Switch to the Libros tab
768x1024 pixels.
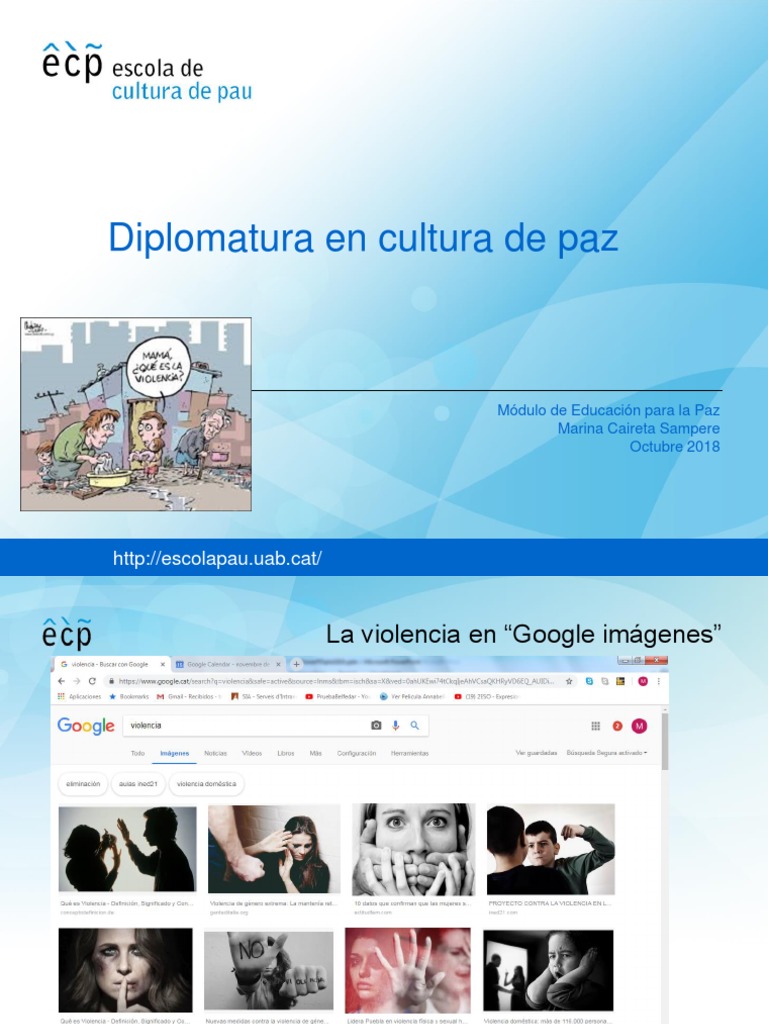coord(286,753)
